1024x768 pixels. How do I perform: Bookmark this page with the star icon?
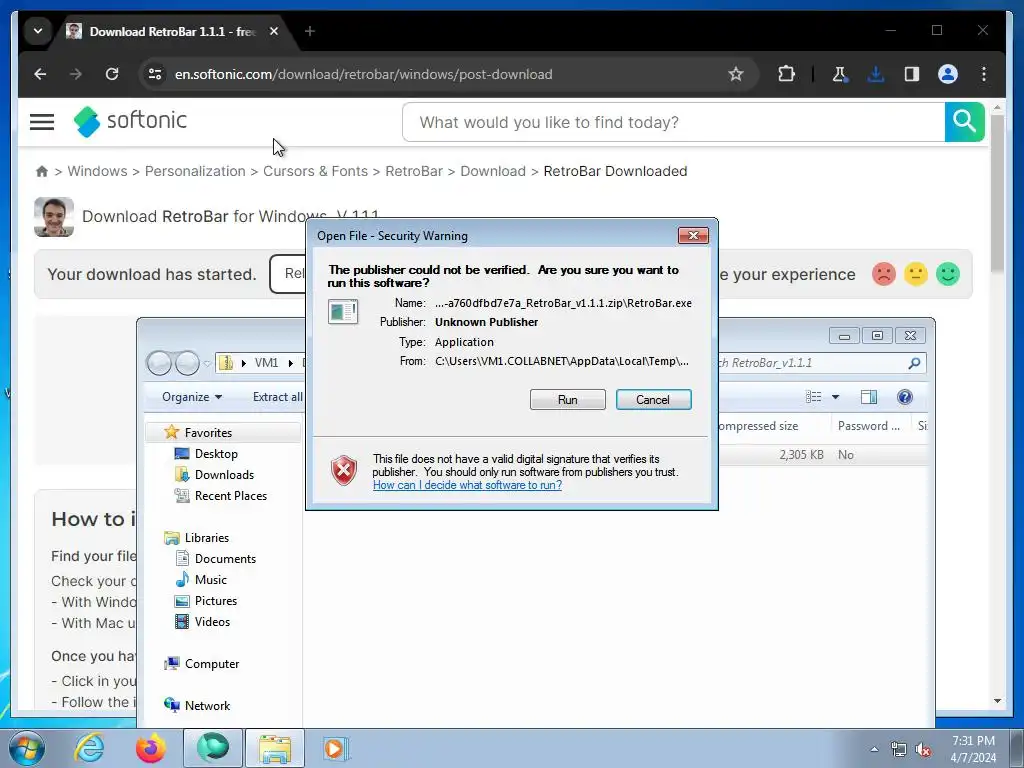coord(735,74)
